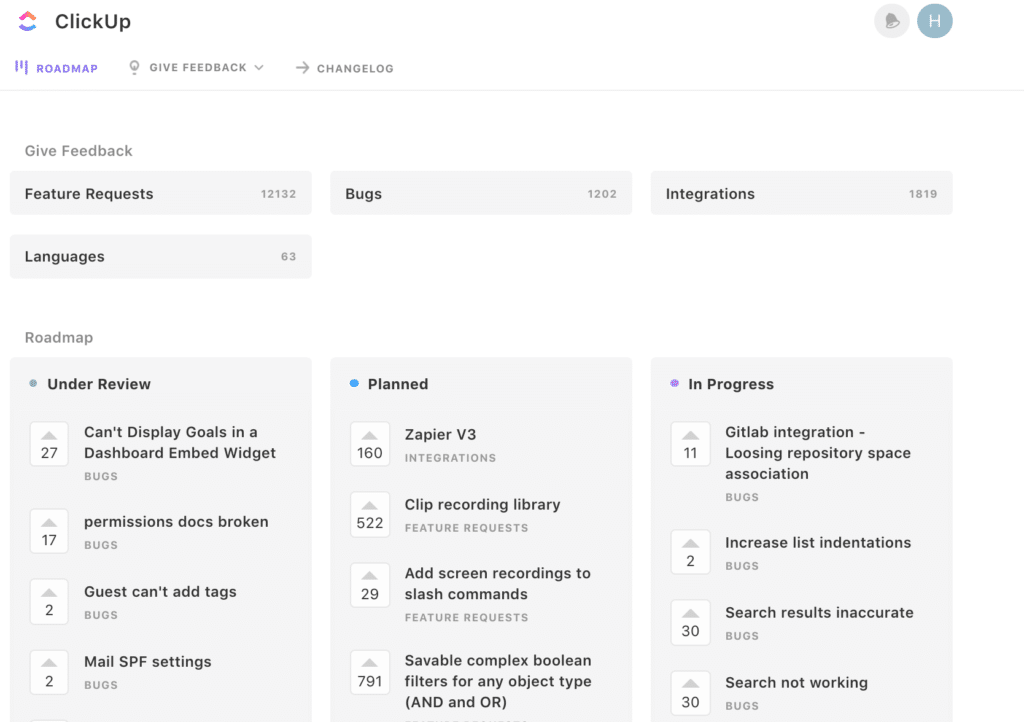This screenshot has width=1024, height=722.
Task: Open the Feature Requests board
Action: (x=161, y=193)
